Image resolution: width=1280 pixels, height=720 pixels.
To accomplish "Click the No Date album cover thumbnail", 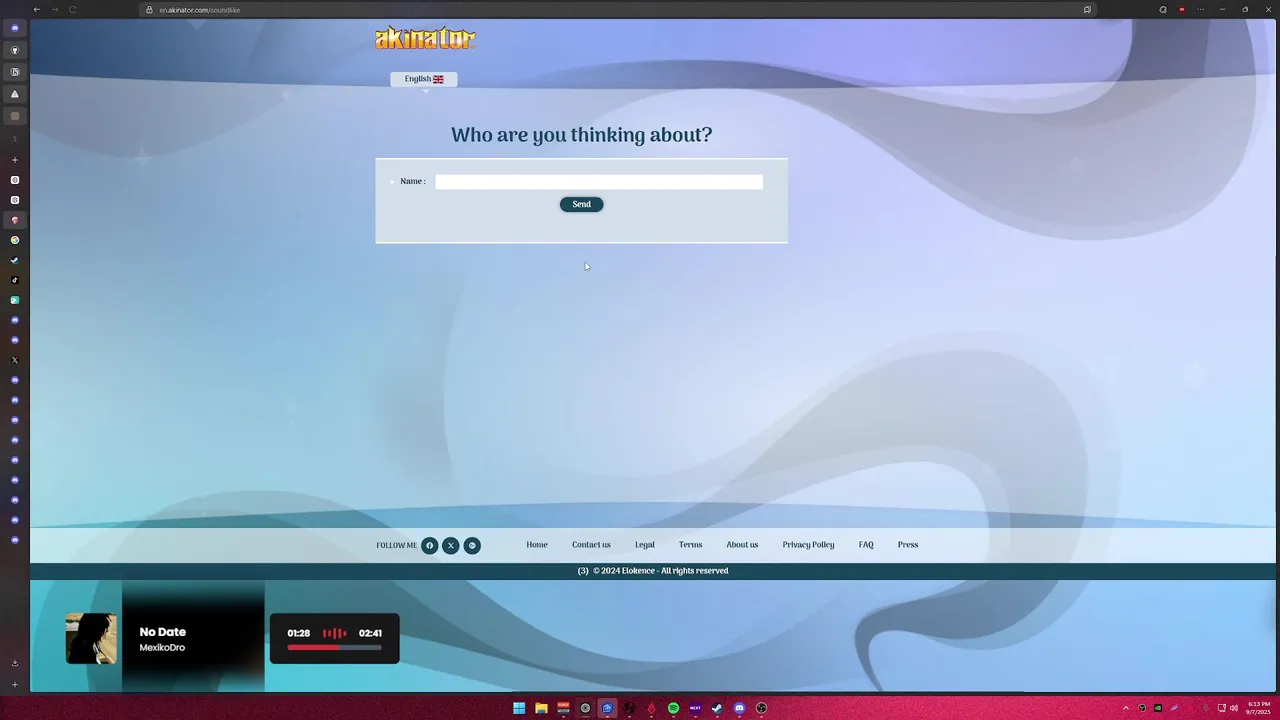I will (91, 638).
